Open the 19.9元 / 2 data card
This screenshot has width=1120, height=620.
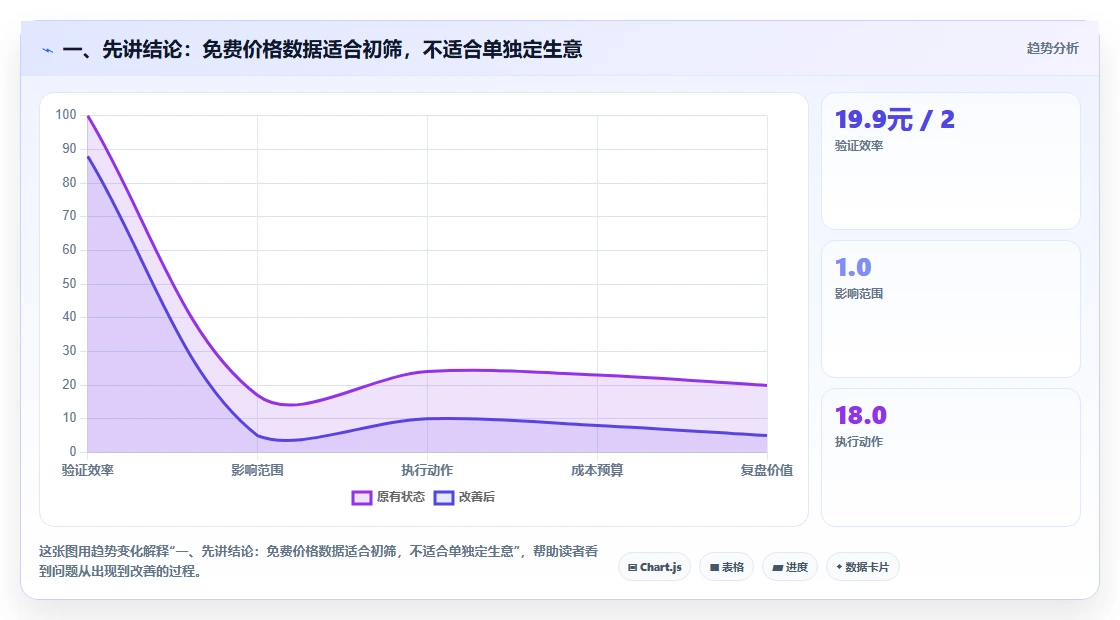(x=951, y=161)
